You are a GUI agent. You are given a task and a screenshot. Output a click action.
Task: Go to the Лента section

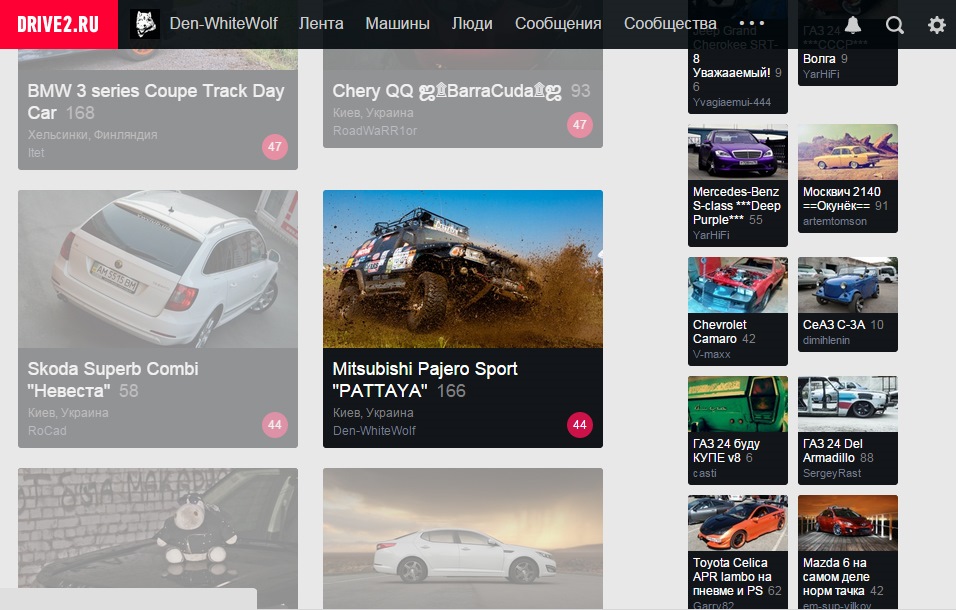[321, 23]
